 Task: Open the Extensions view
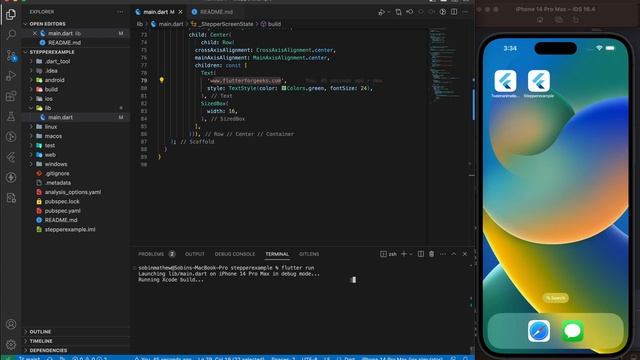point(11,96)
